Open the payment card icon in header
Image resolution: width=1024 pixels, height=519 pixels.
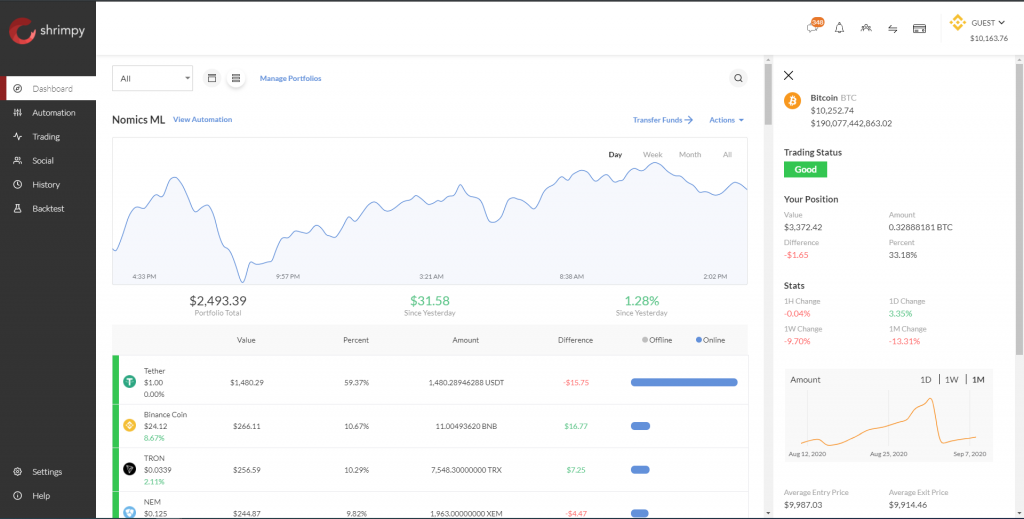click(920, 29)
